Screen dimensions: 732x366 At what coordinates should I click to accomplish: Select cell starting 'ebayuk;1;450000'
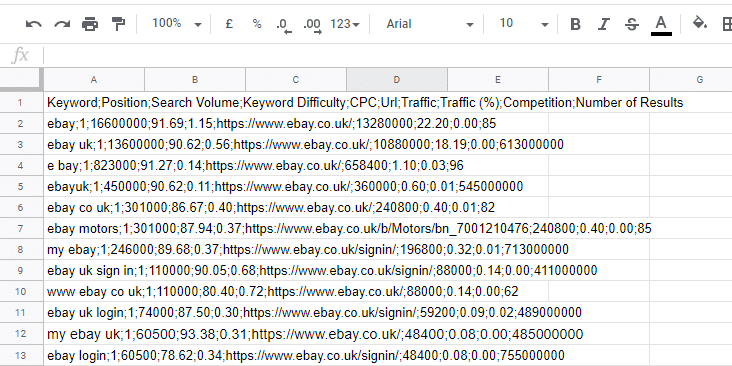point(94,186)
